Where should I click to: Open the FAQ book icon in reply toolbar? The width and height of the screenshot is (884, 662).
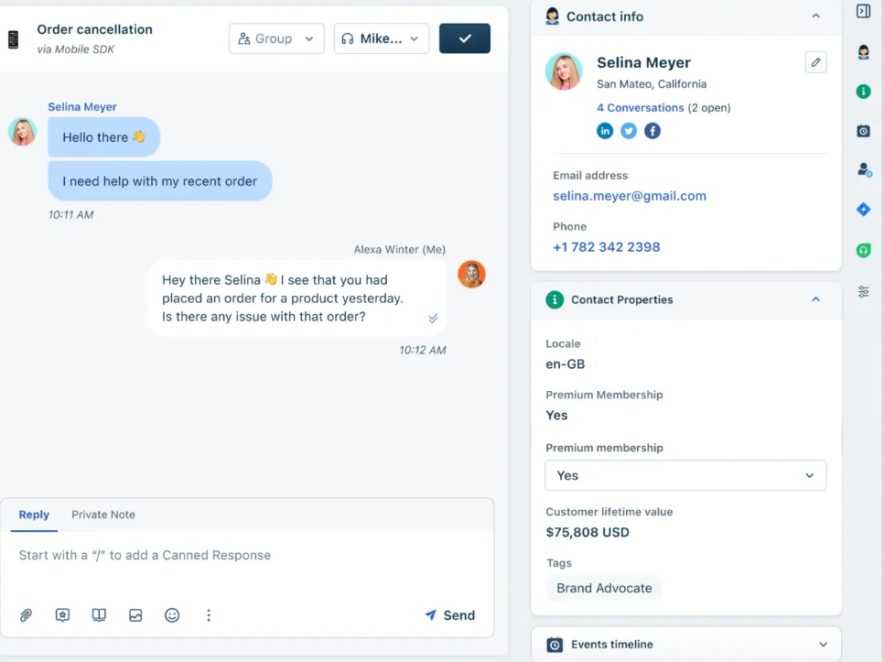click(99, 615)
